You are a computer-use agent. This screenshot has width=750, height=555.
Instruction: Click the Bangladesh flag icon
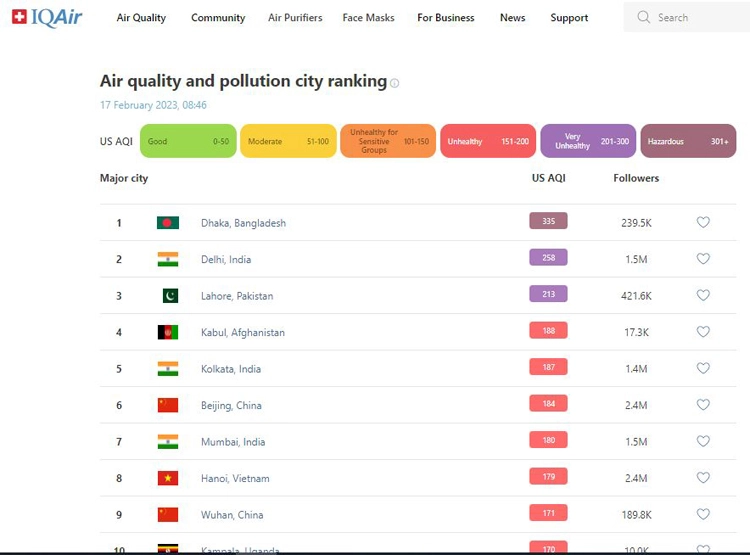tap(168, 223)
